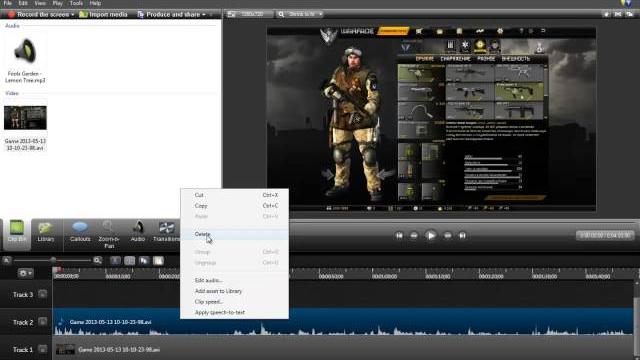This screenshot has height=360, width=640.
Task: Open the Play menu
Action: point(58,3)
